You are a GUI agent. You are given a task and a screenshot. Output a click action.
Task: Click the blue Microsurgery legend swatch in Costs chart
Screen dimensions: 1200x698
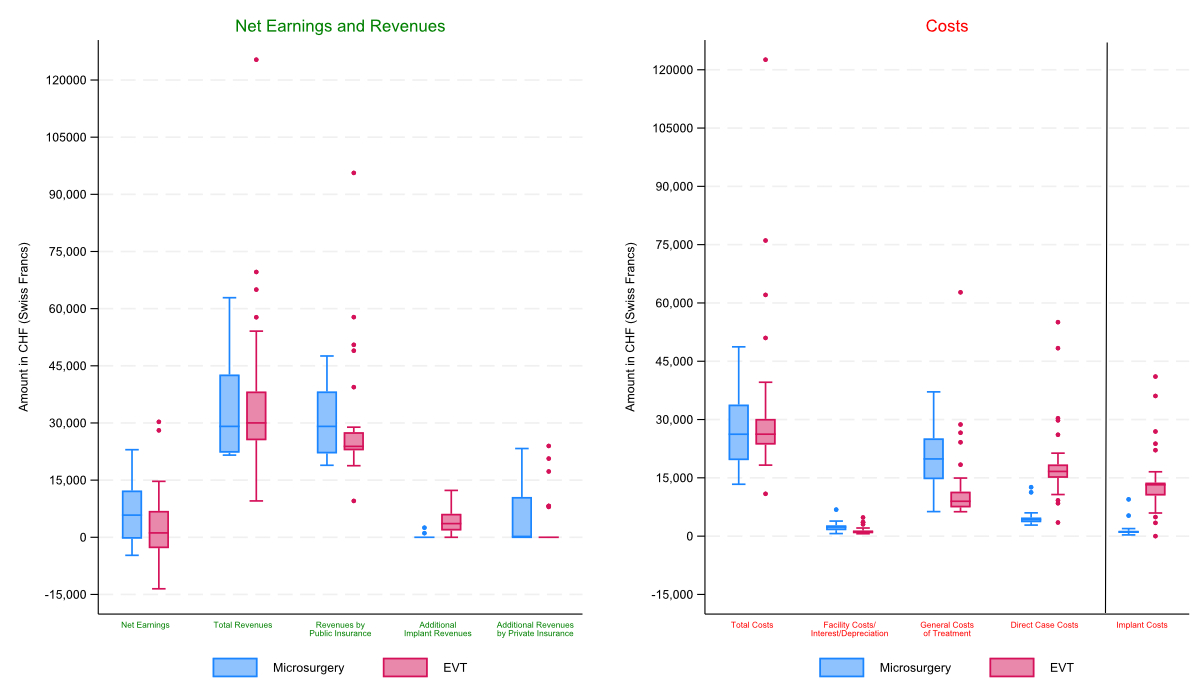(843, 667)
